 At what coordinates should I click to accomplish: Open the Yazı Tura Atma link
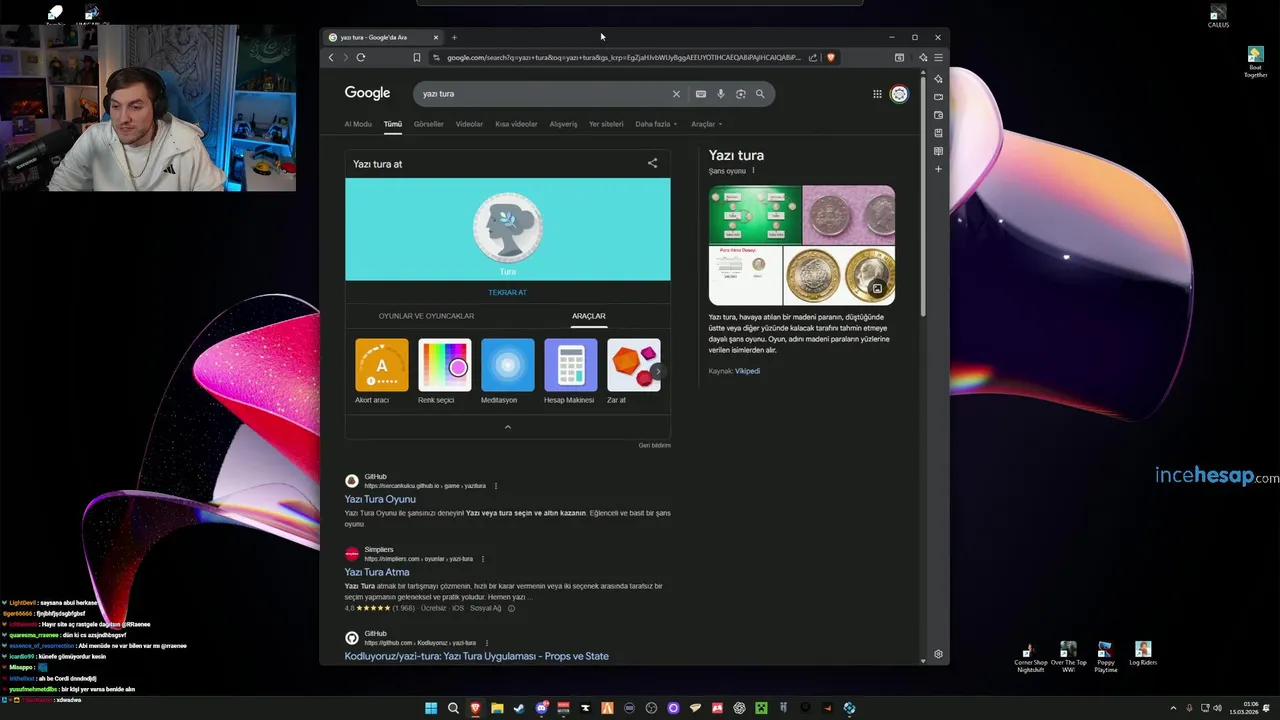point(377,572)
